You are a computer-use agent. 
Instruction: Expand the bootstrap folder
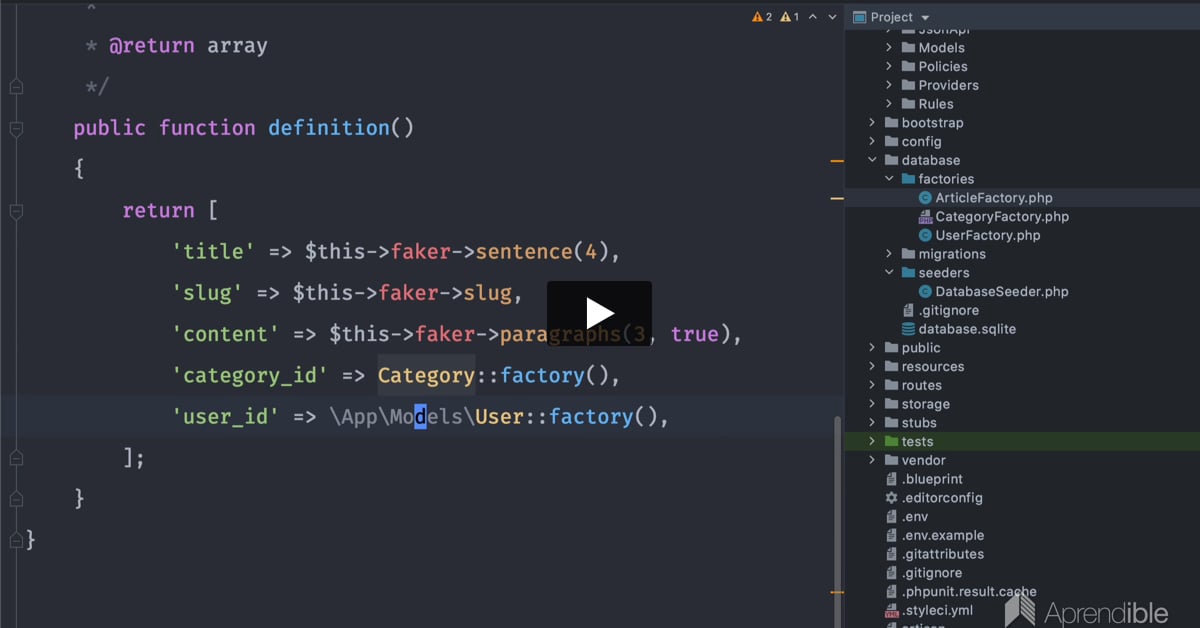[872, 123]
